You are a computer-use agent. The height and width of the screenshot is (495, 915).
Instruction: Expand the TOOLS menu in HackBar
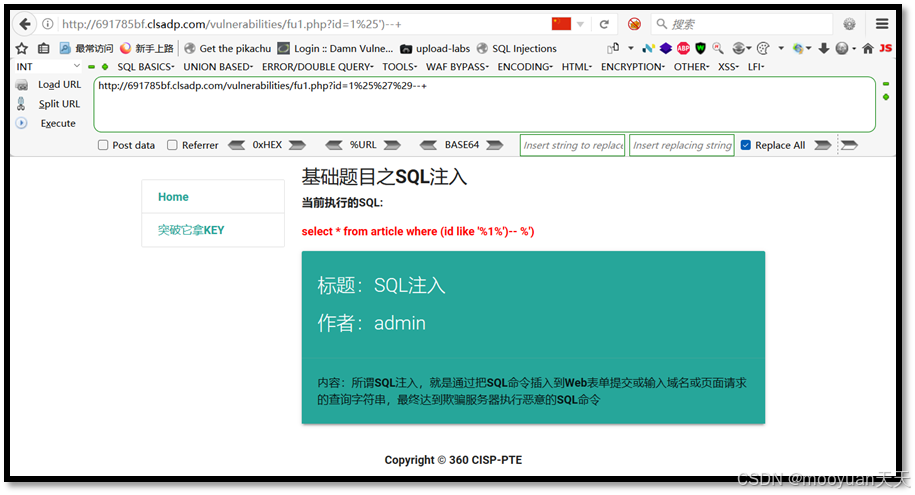click(400, 67)
